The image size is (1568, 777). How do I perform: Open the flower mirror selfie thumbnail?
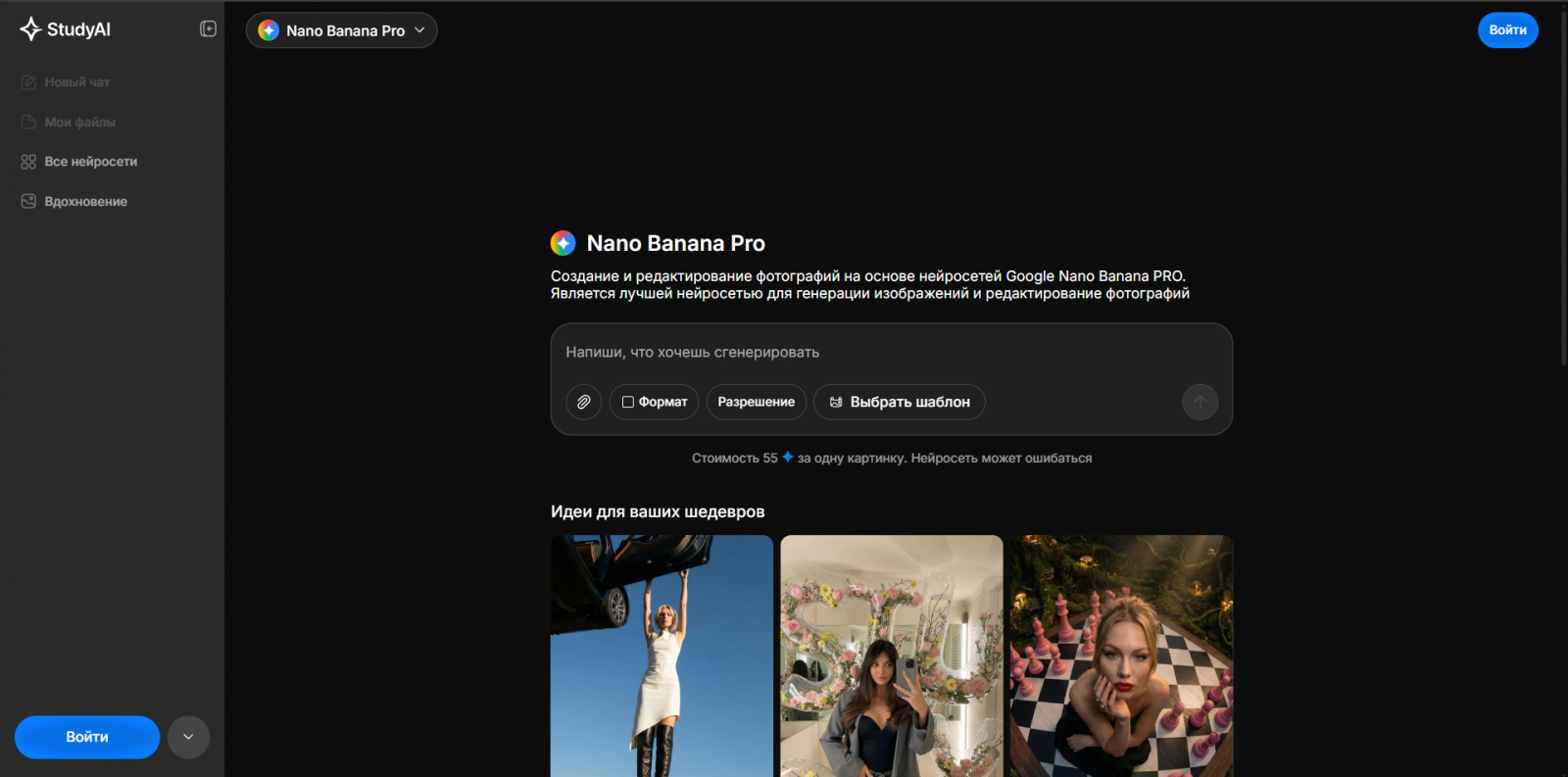(892, 656)
